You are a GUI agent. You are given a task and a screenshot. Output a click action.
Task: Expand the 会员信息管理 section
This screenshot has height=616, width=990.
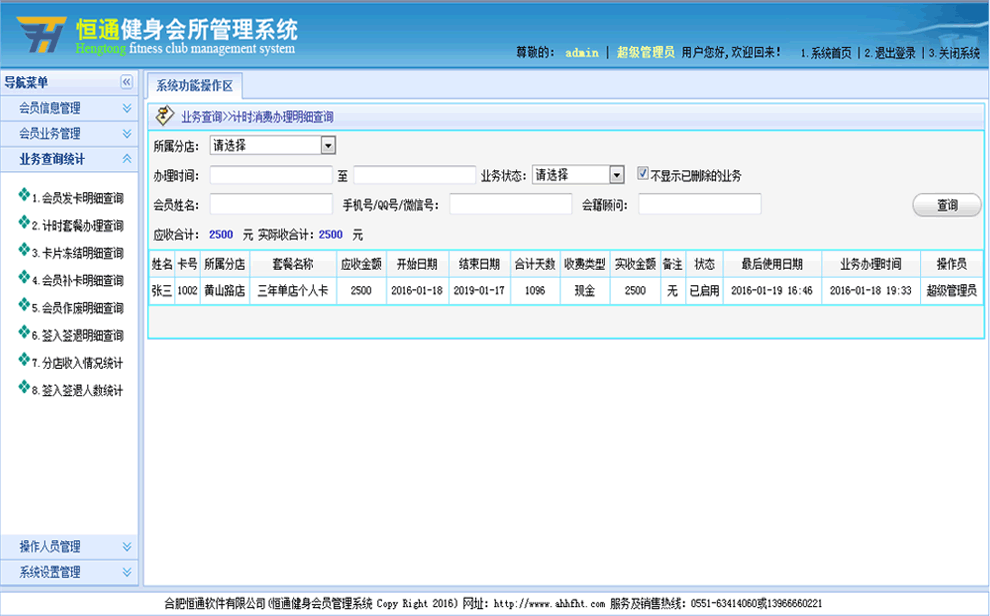tap(69, 108)
